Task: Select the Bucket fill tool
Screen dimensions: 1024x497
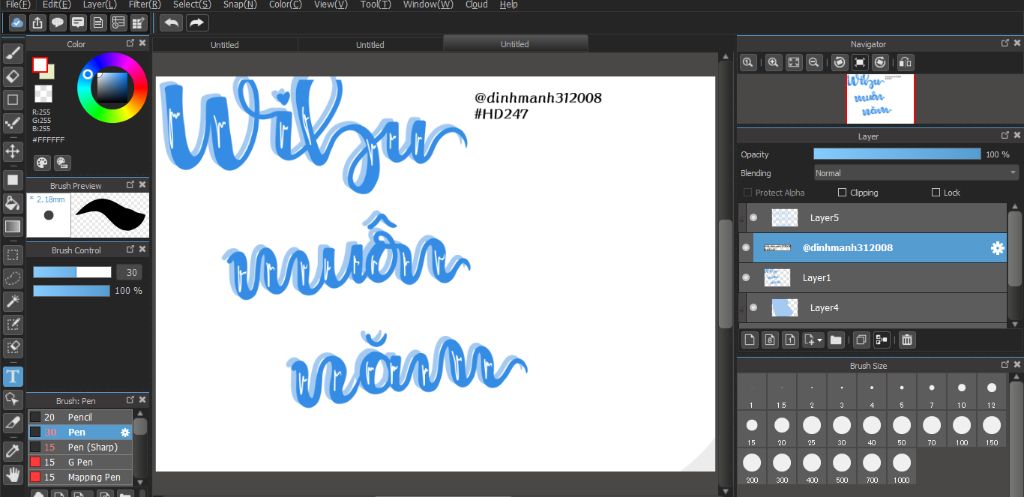Action: point(13,203)
